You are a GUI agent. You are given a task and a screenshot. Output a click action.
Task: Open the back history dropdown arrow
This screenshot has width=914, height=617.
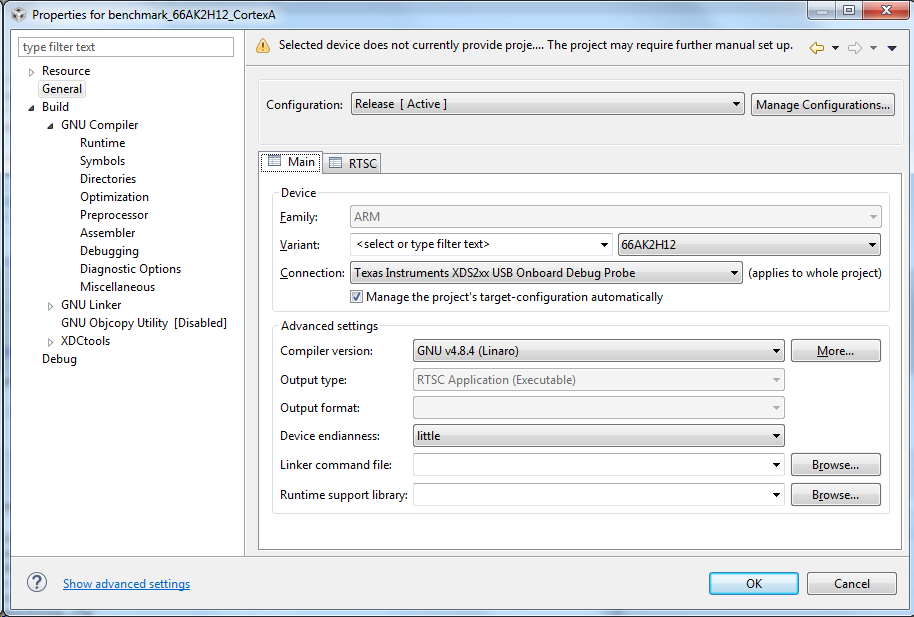[835, 48]
